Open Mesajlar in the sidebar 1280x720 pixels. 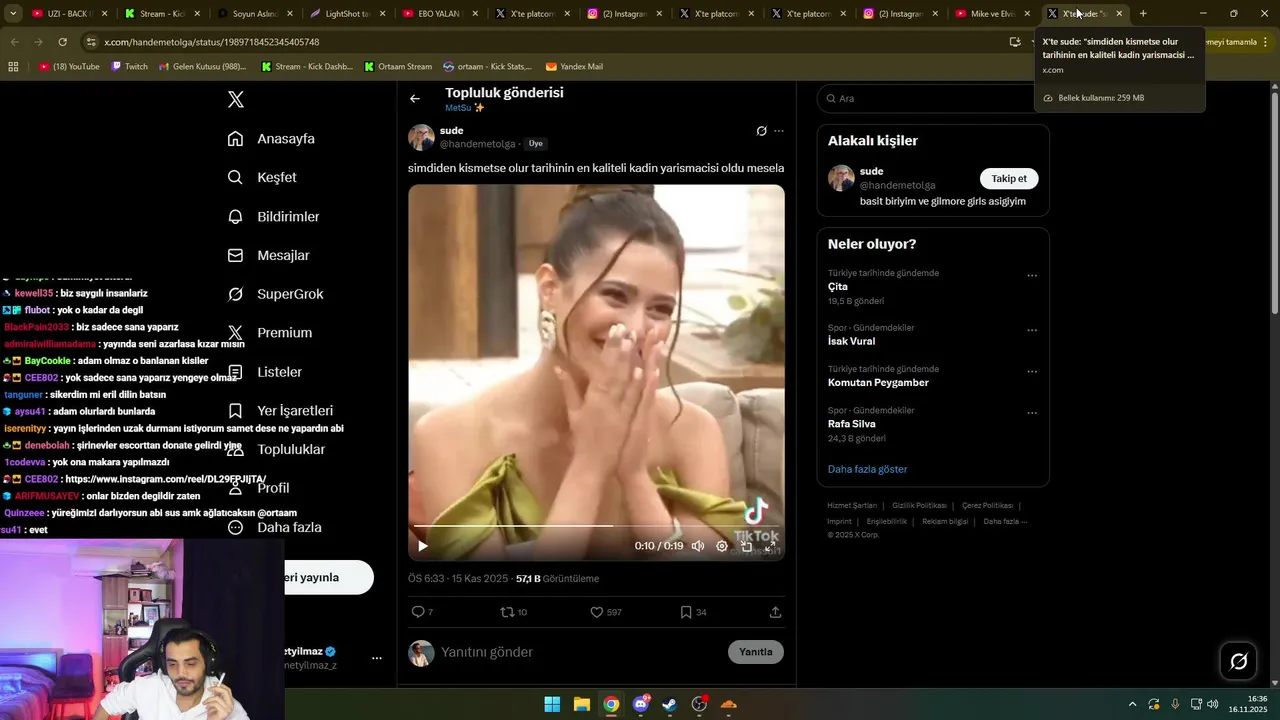pyautogui.click(x=268, y=255)
